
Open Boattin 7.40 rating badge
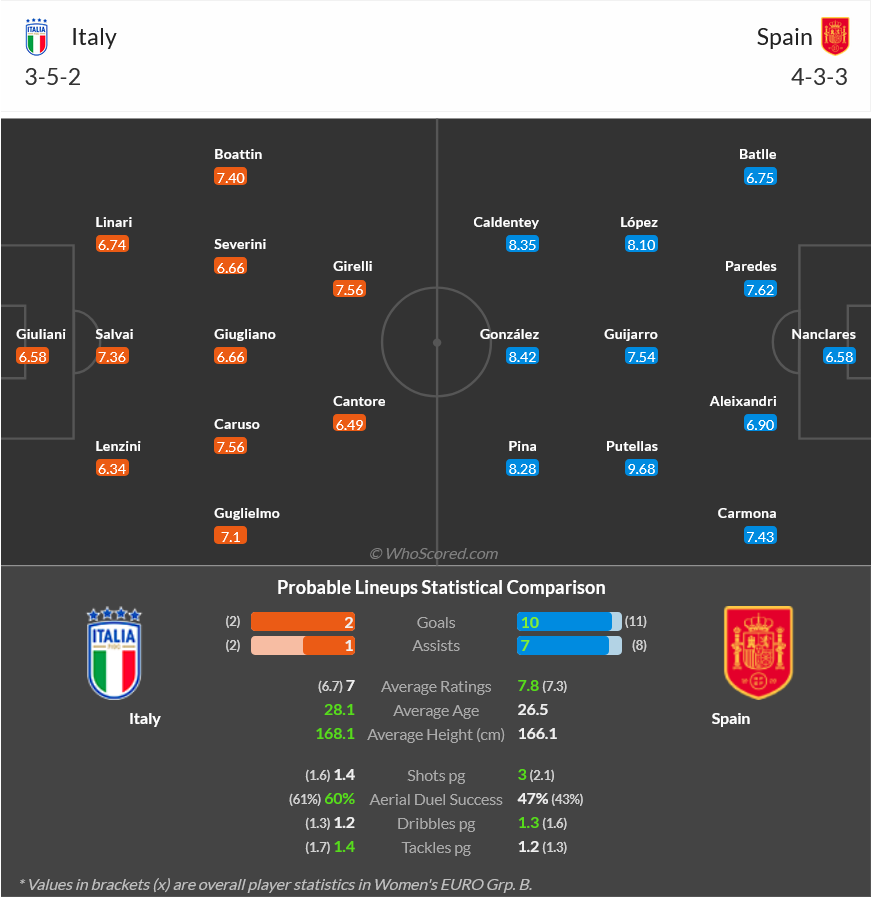(230, 177)
